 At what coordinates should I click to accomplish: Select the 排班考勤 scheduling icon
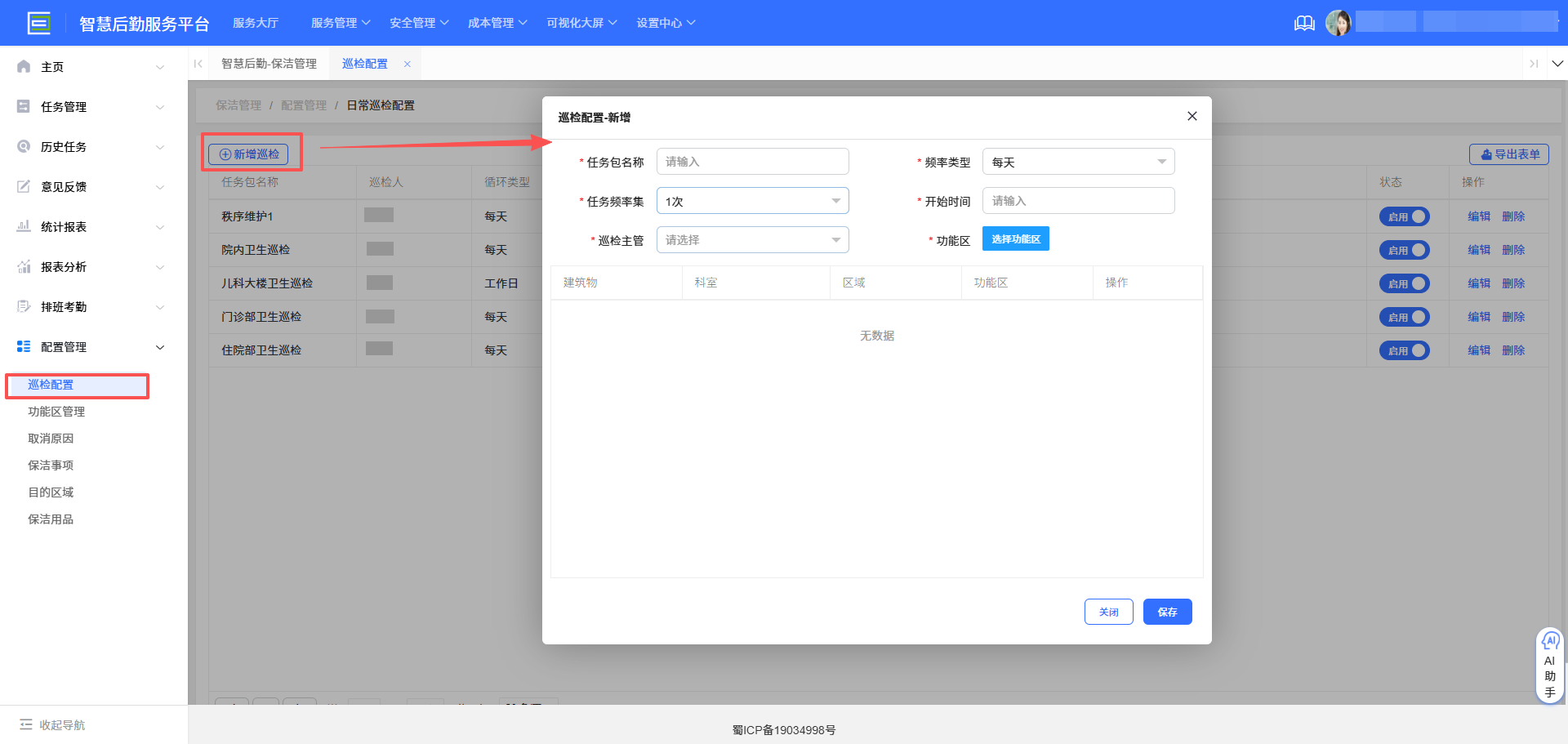23,306
